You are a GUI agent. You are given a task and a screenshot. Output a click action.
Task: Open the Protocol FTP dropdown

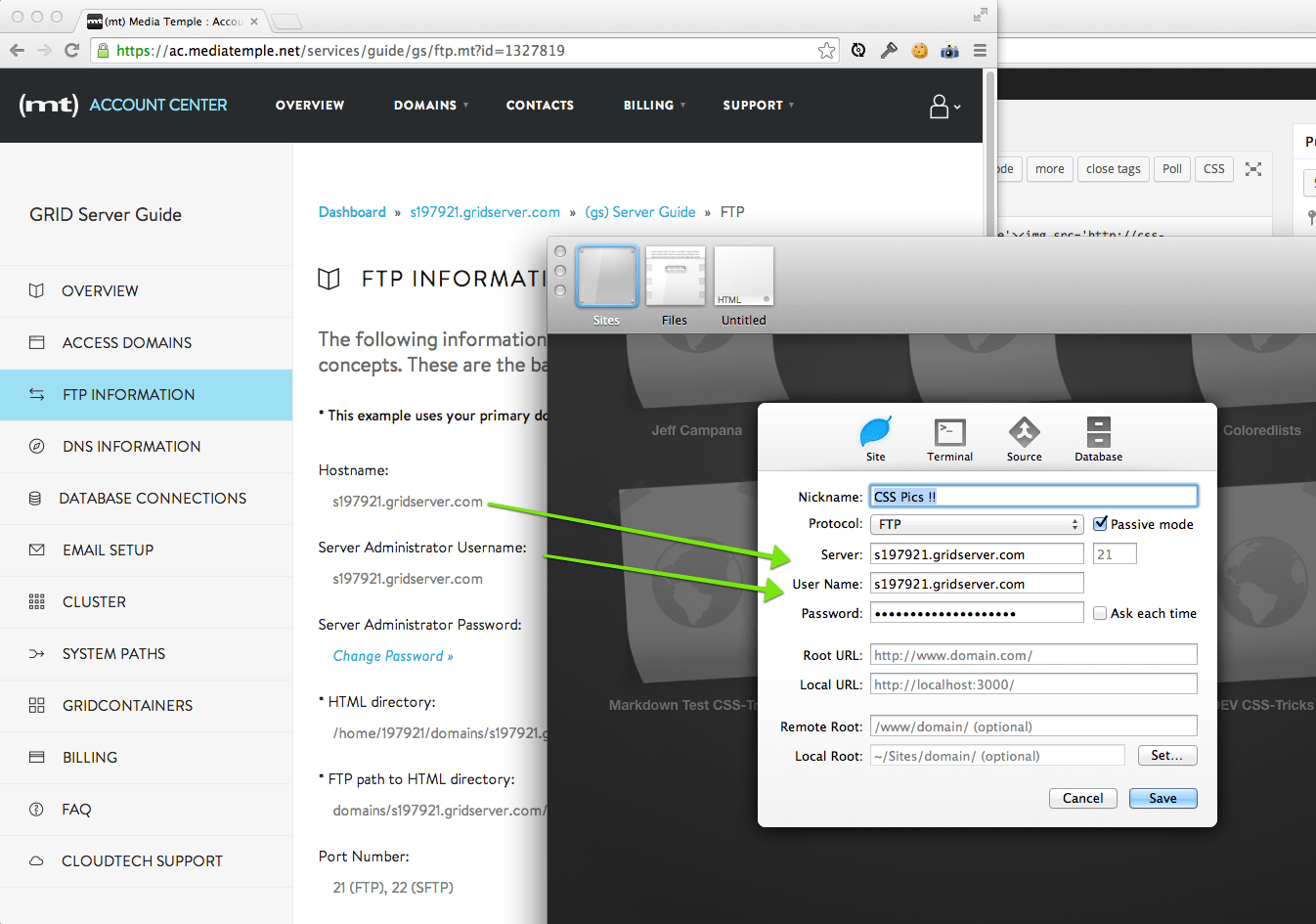tap(977, 524)
